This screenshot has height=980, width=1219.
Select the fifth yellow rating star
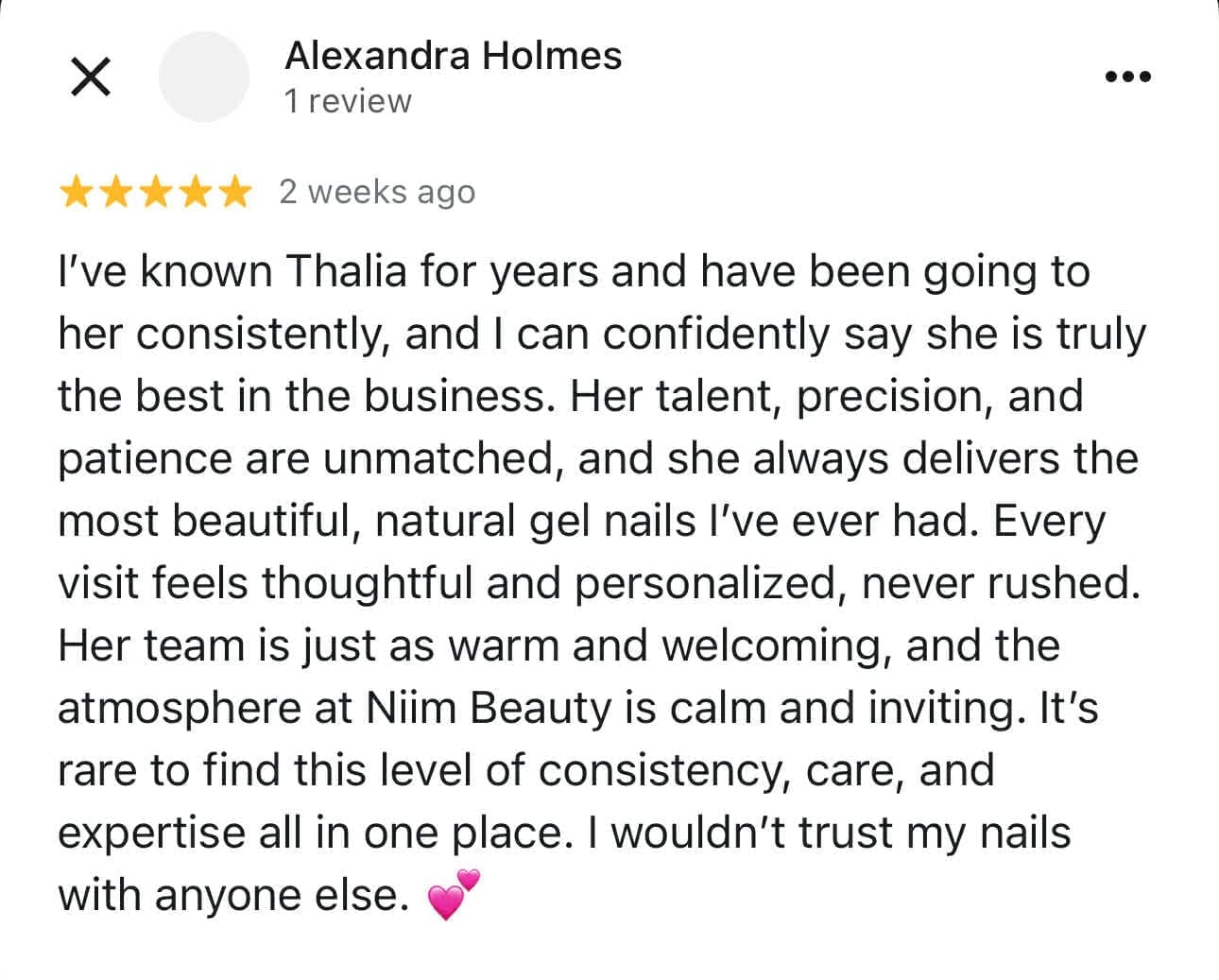point(234,193)
